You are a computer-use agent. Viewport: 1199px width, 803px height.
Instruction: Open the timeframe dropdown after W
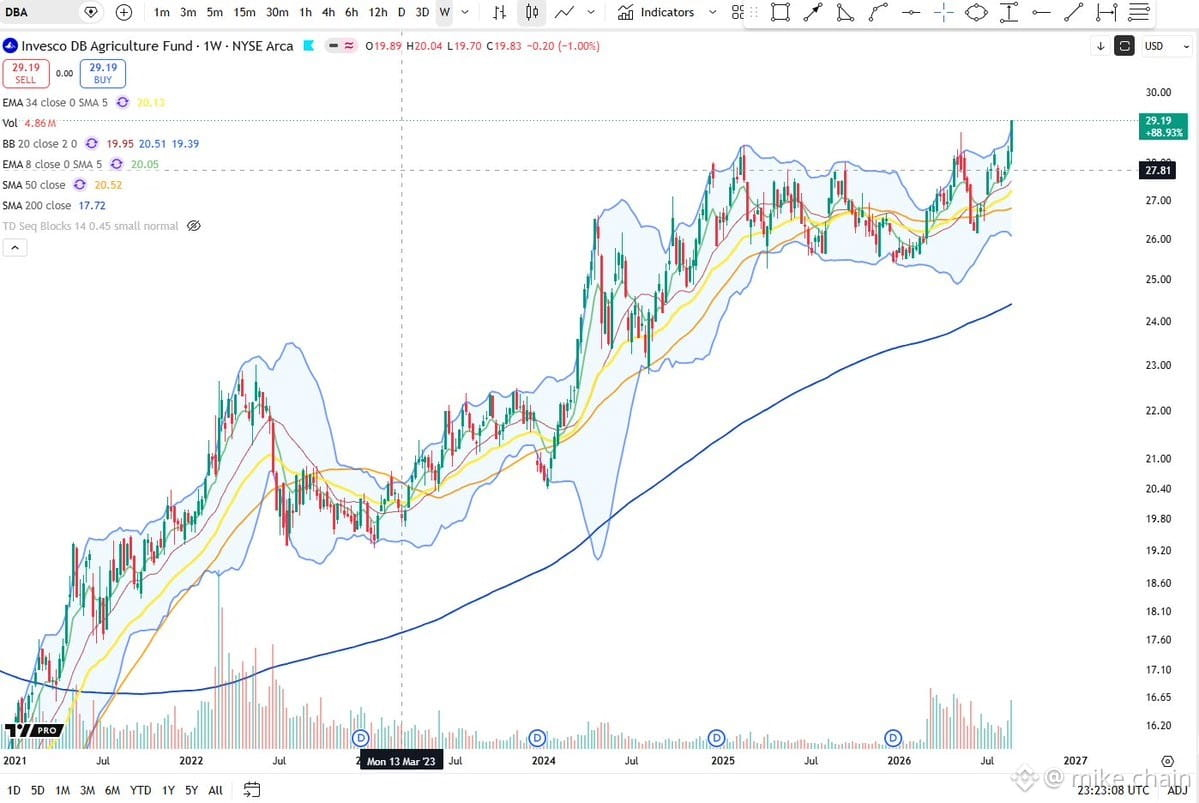tap(465, 12)
